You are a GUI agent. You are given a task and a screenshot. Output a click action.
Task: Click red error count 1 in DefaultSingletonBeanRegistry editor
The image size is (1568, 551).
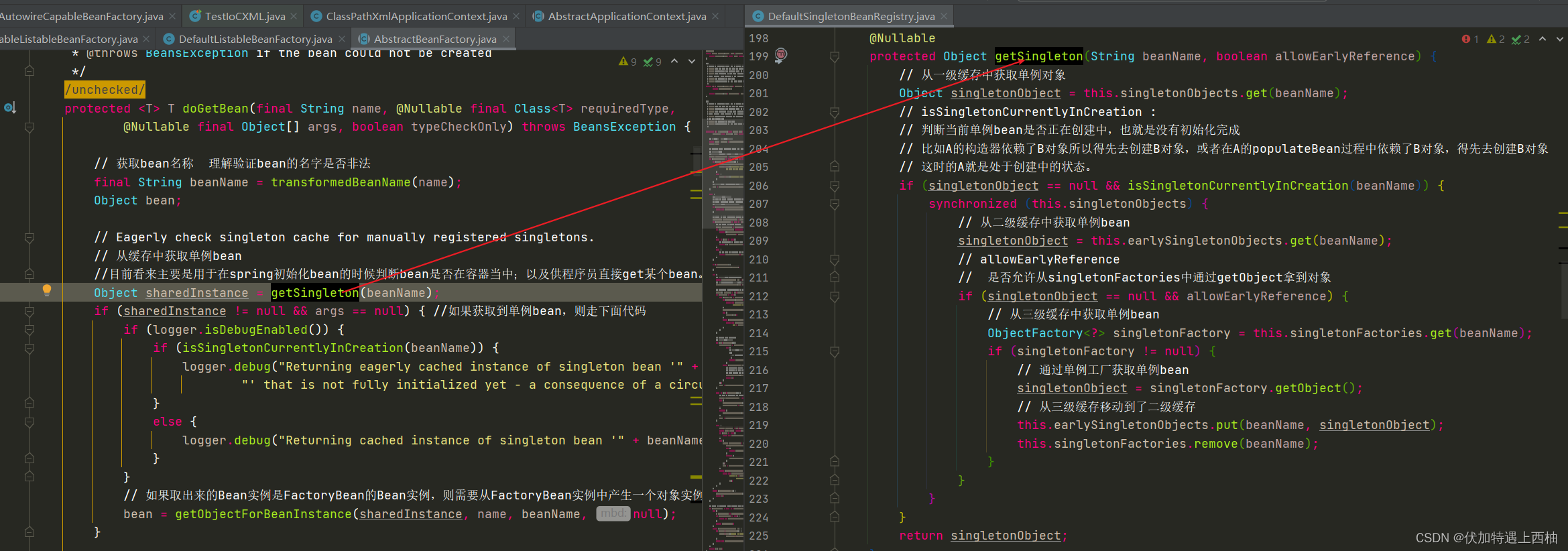coord(1470,40)
